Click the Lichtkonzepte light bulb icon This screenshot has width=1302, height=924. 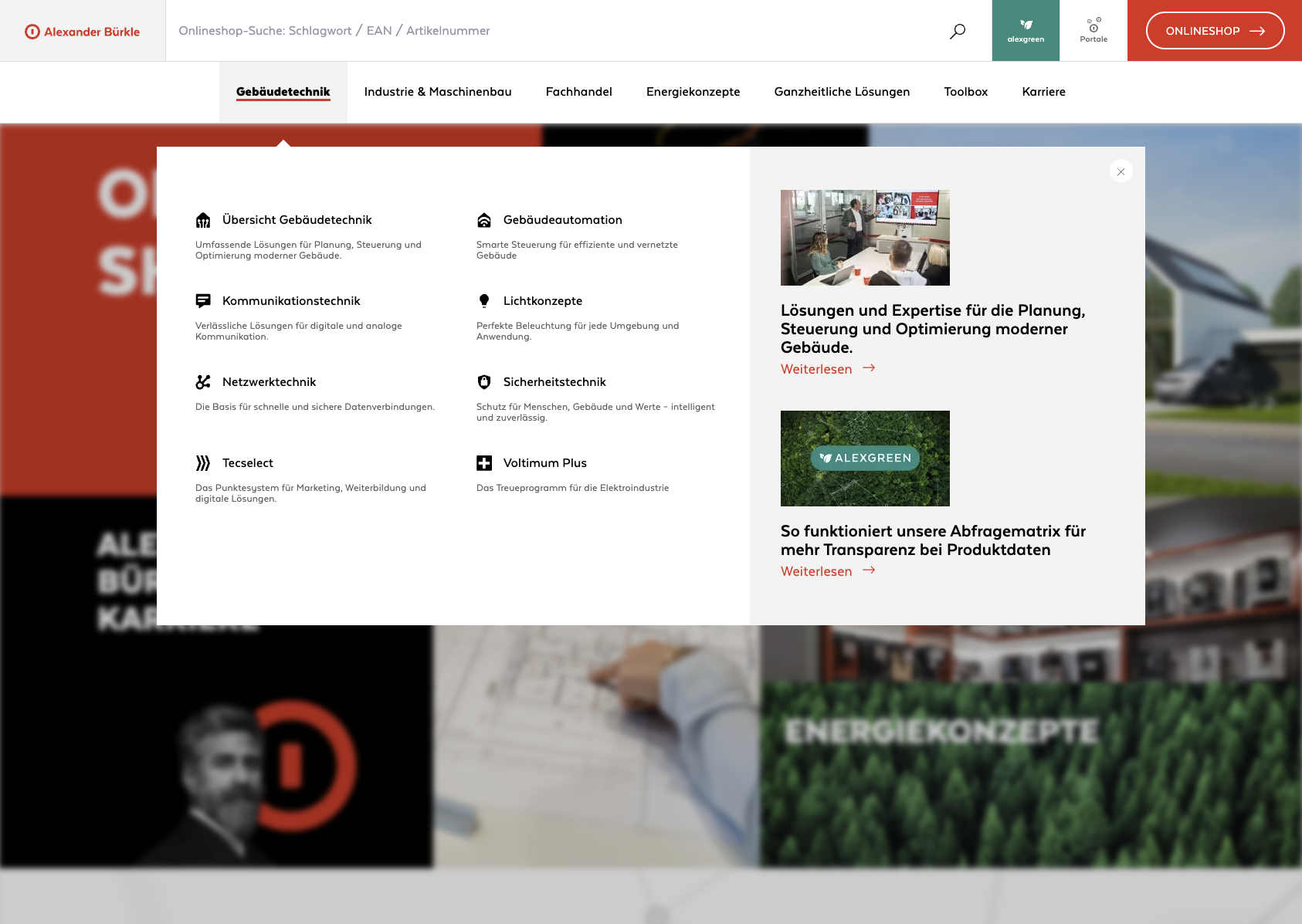coord(484,301)
